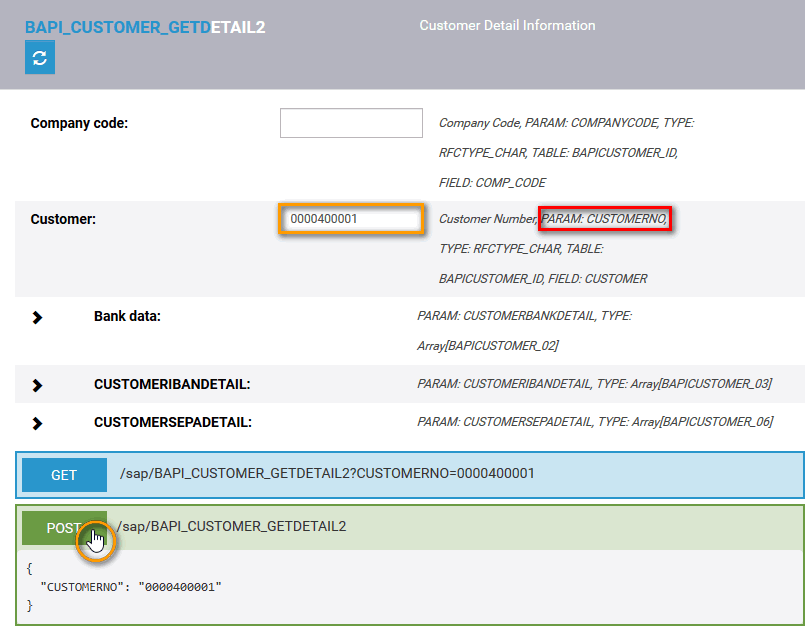Expand the CUSTOMERIBANDETAIL chevron
805x626 pixels.
pos(37,385)
